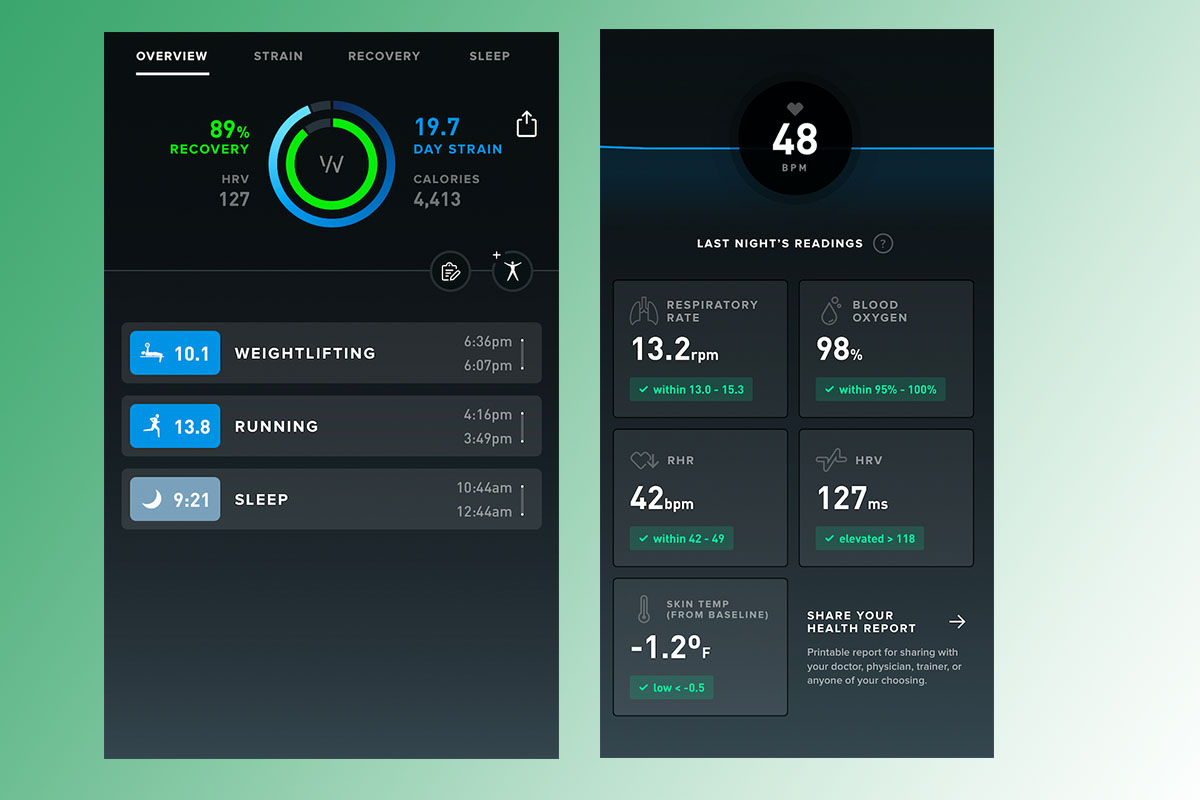Open the Weightlifting activity entry
The image size is (1200, 800).
coord(330,352)
